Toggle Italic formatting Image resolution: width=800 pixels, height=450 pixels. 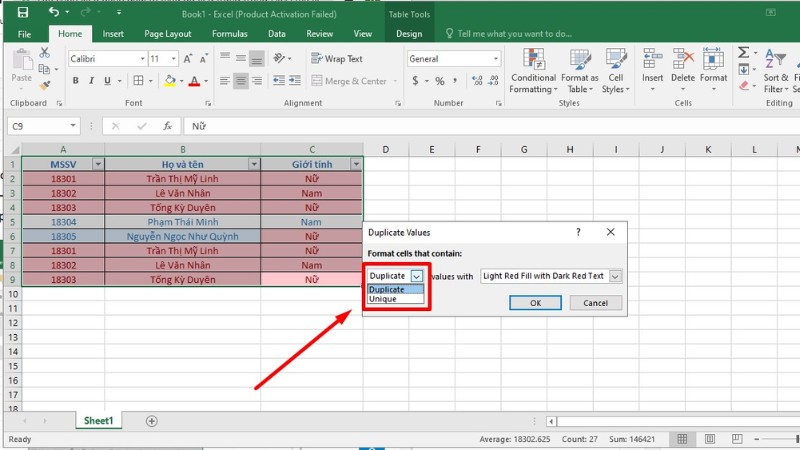91,81
